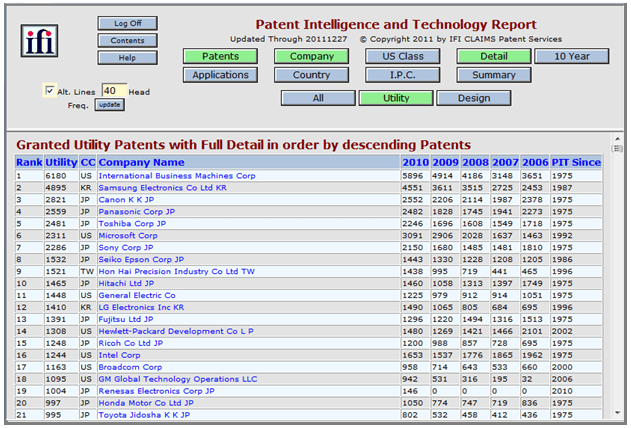Open Samsung Electronics Co Ltd KR link
The width and height of the screenshot is (631, 428).
[x=163, y=188]
